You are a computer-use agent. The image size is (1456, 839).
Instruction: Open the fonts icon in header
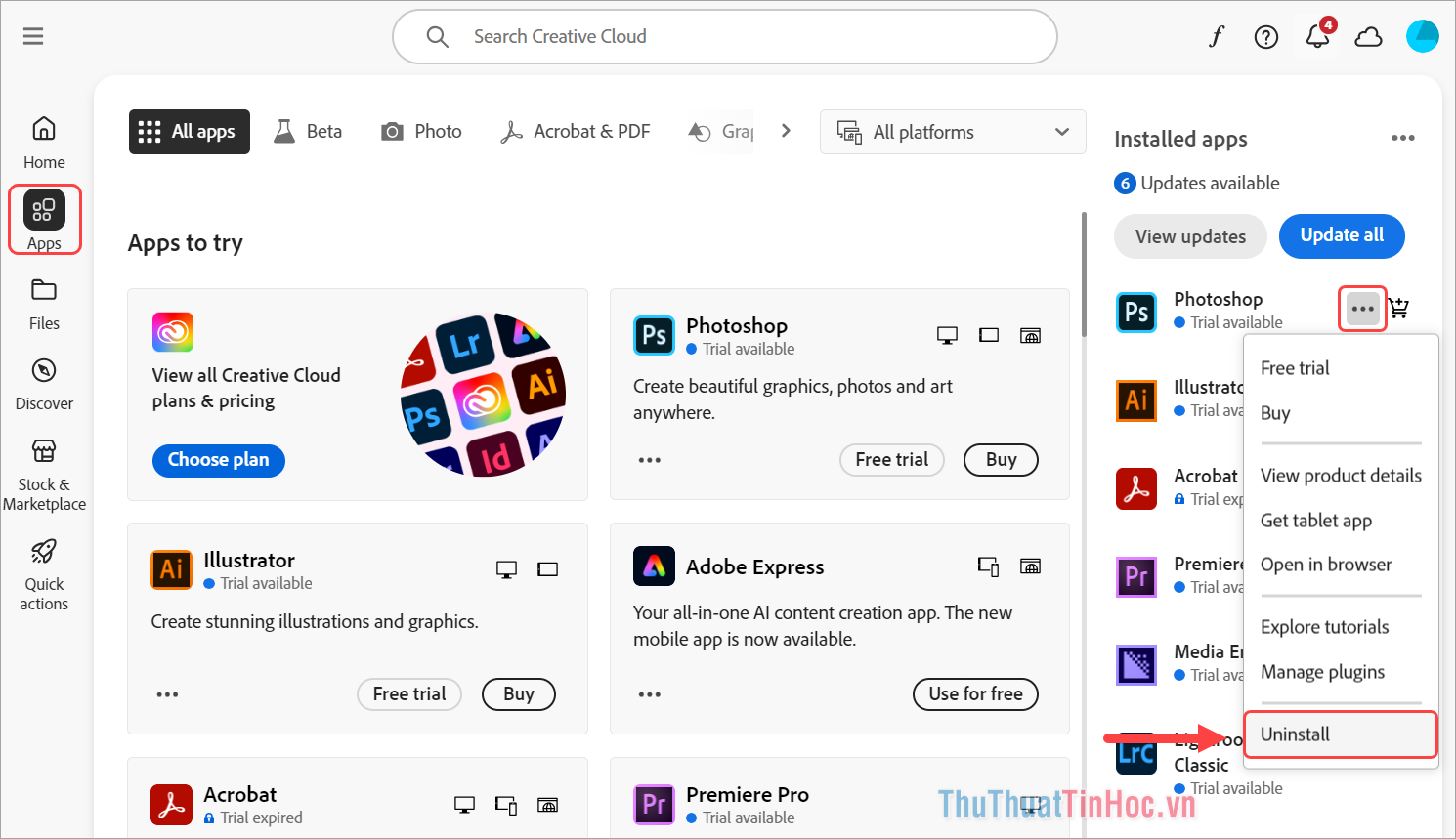(1216, 37)
